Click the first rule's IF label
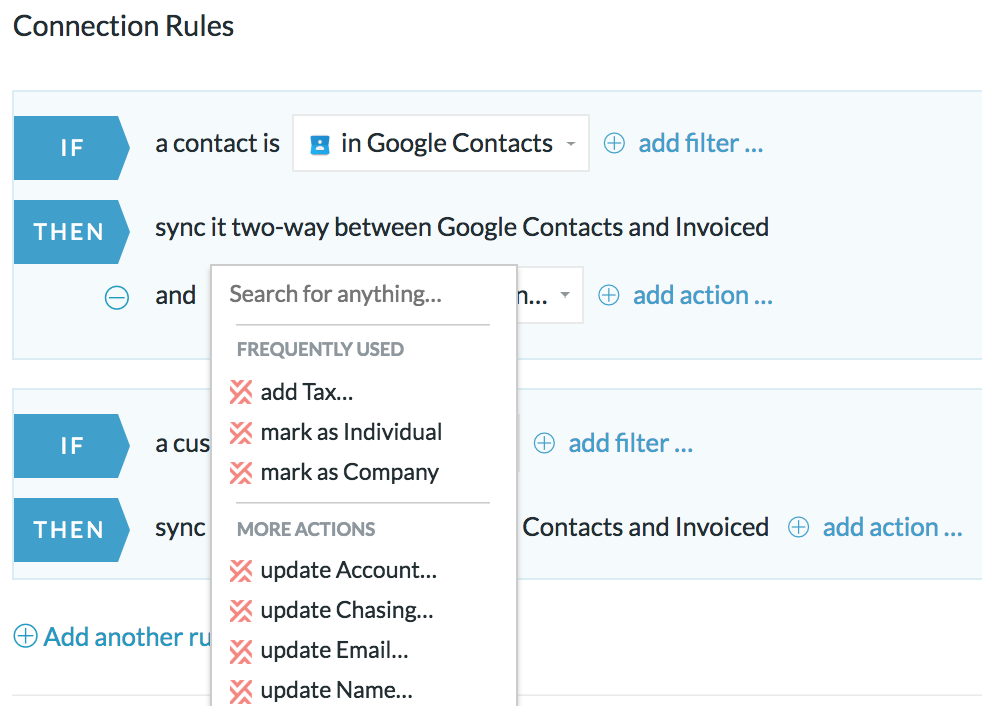 [71, 148]
